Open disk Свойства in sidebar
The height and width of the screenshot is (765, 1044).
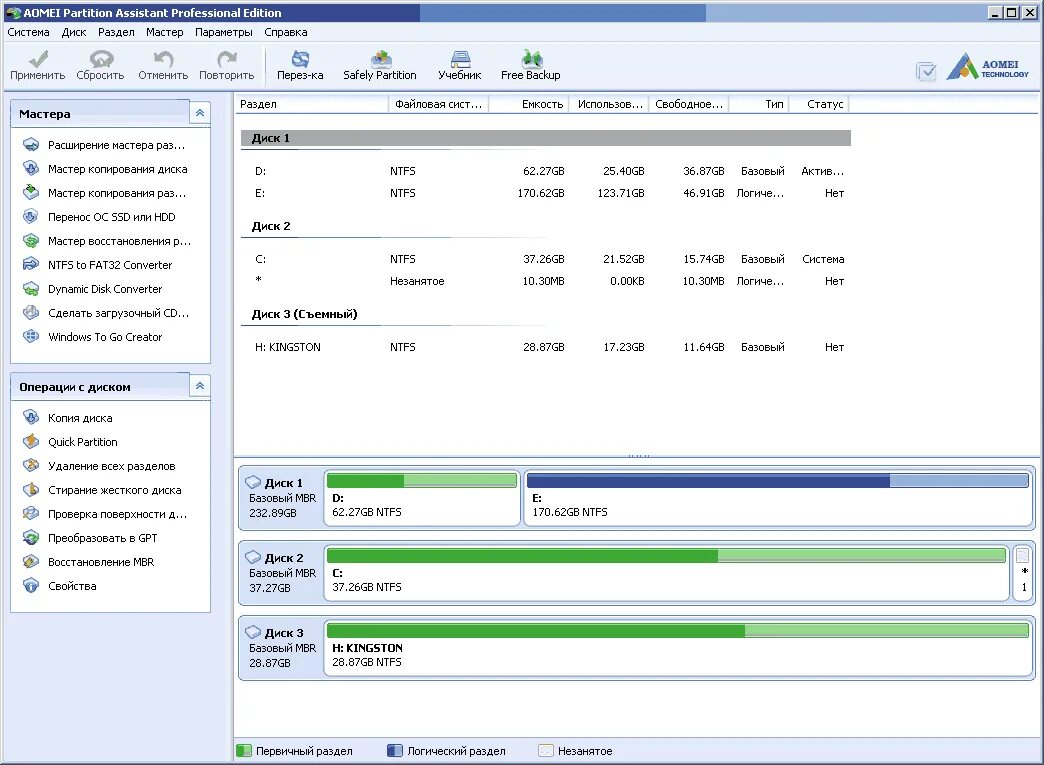60,586
